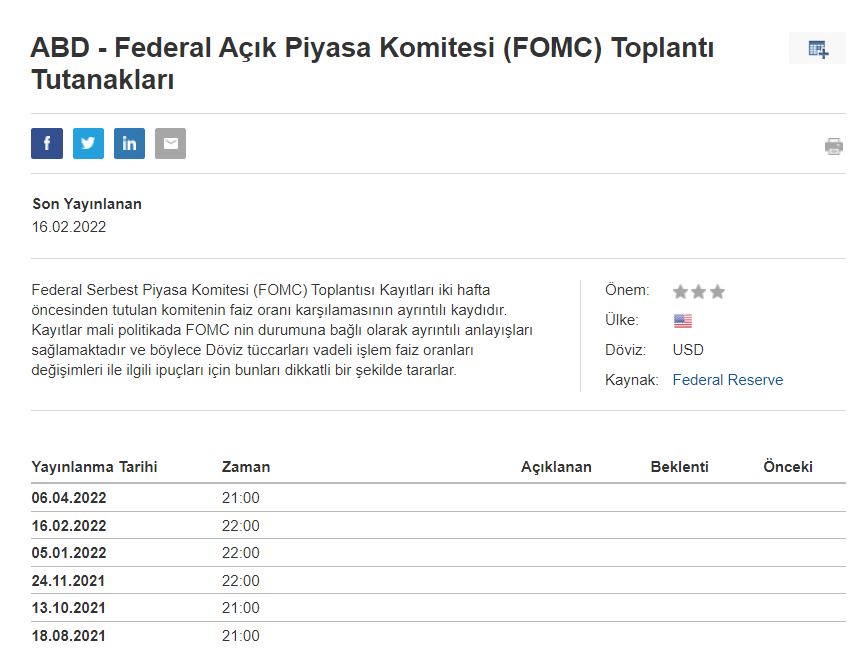Share the page via email icon
This screenshot has height=671, width=863.
tap(170, 144)
